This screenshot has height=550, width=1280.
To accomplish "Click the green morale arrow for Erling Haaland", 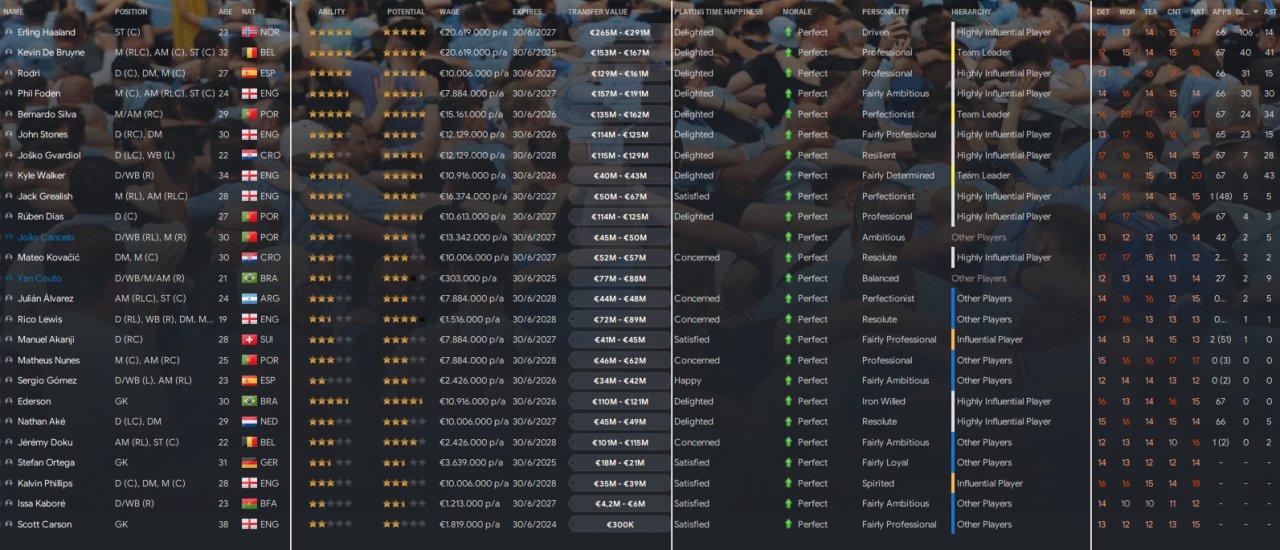I will click(x=788, y=32).
